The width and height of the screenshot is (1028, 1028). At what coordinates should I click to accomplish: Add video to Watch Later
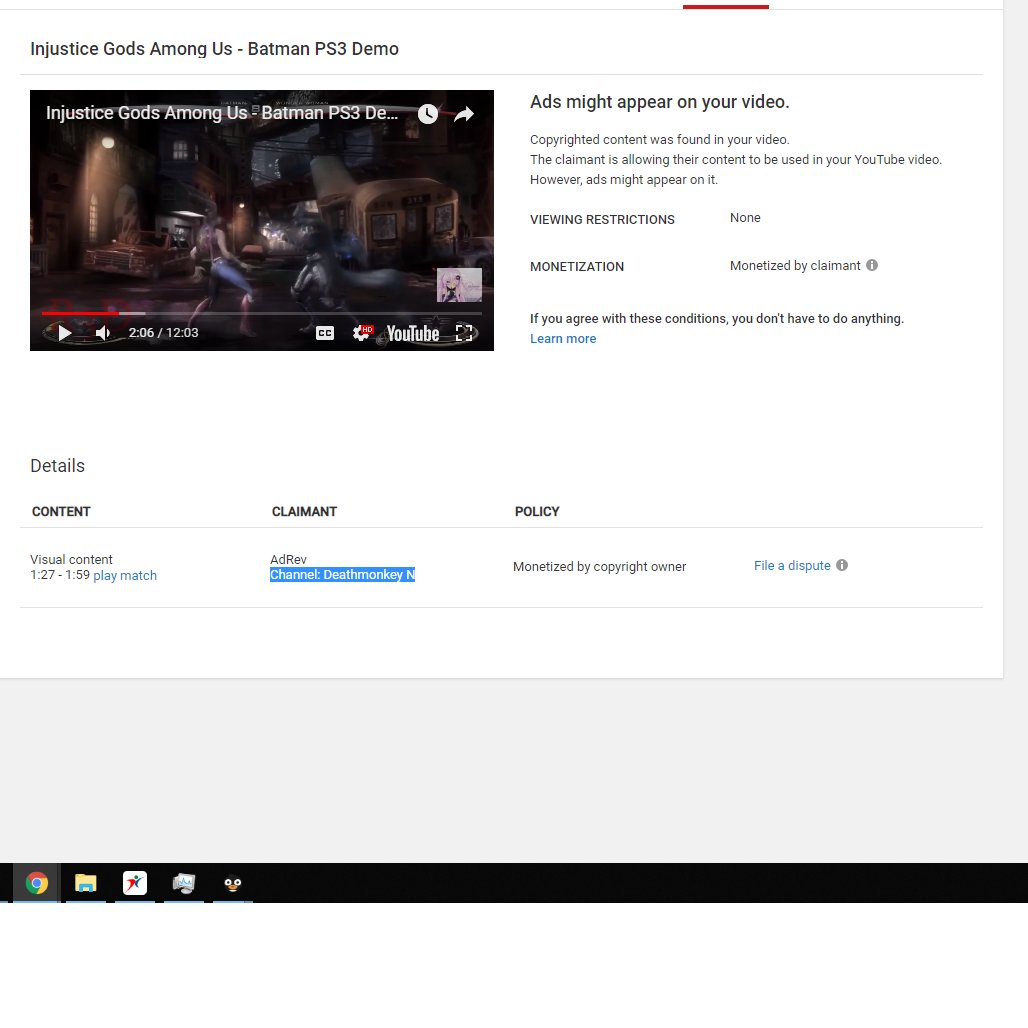point(427,114)
